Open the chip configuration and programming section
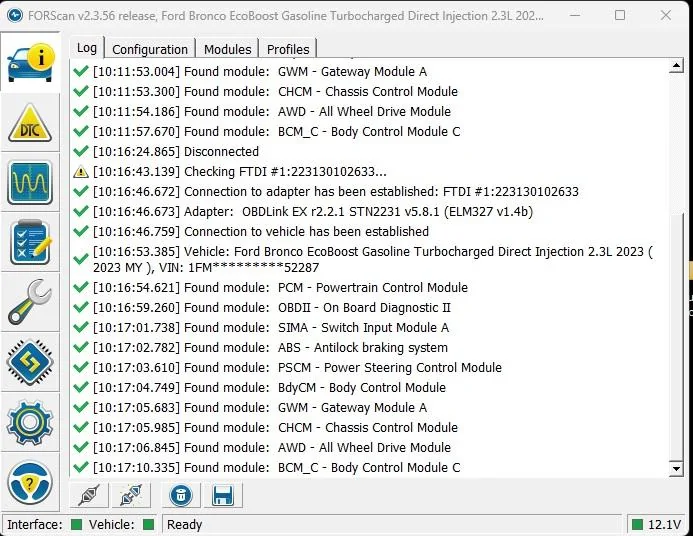Image resolution: width=693 pixels, height=536 pixels. [30, 362]
